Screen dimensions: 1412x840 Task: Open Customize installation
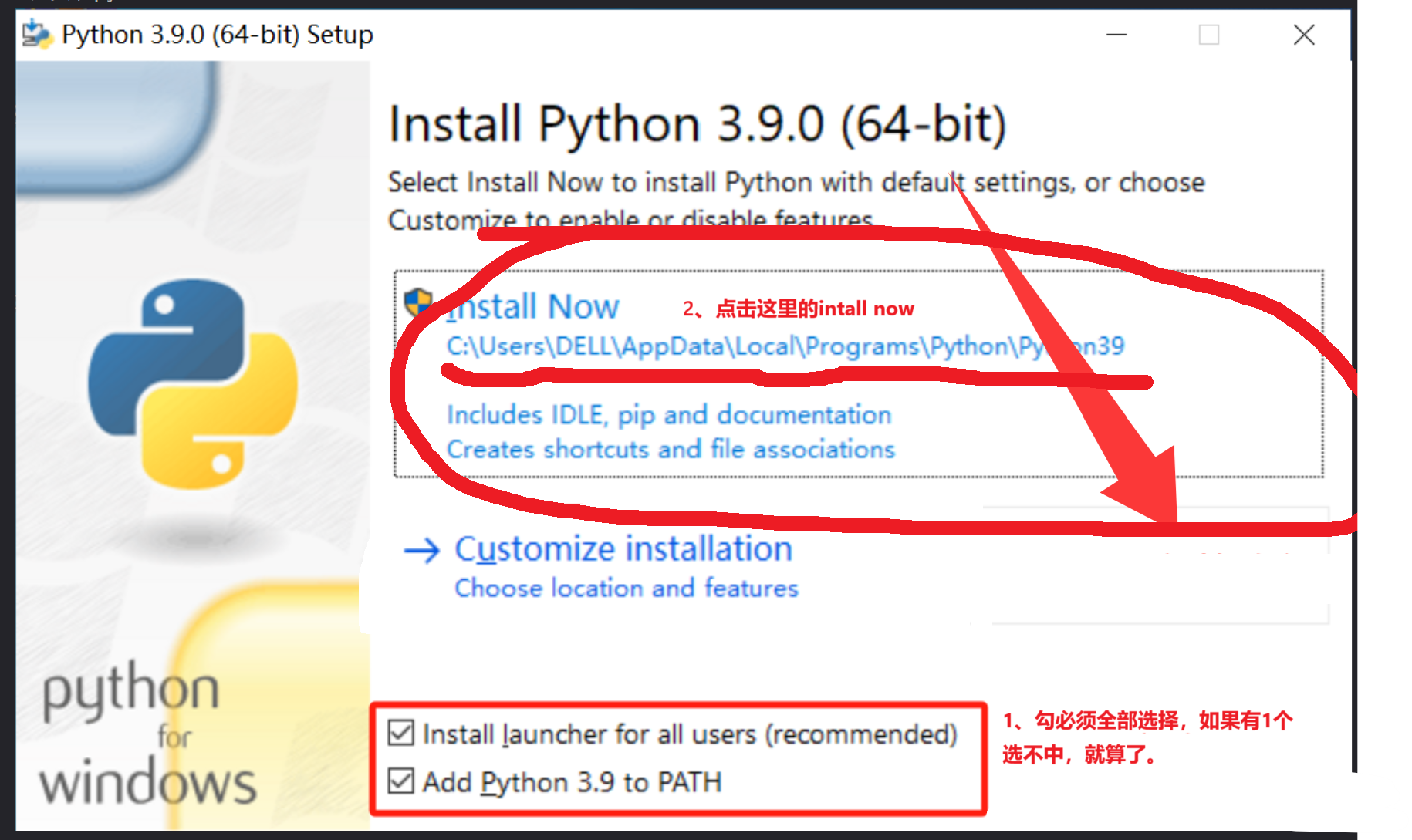(x=623, y=549)
